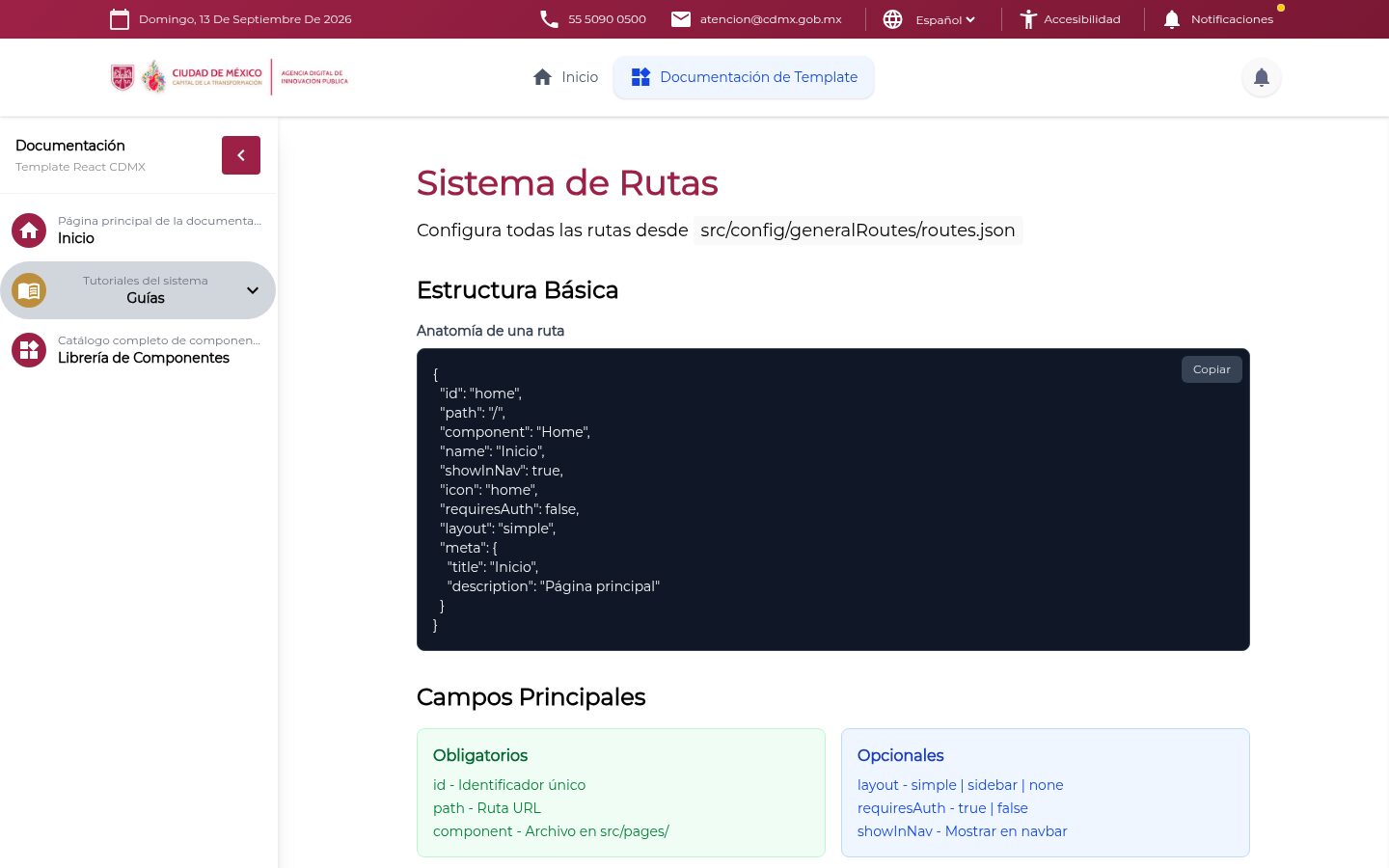Click the phone icon in top bar
Screen dimensions: 1389x868
[549, 19]
